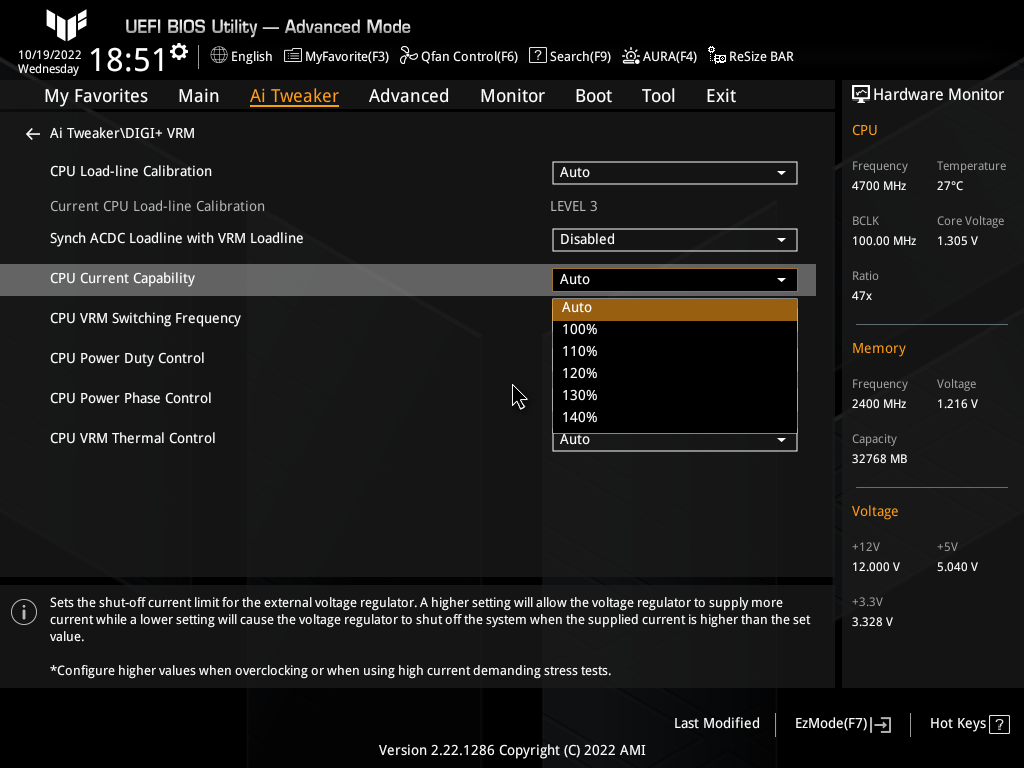Click the EzMode(F7) button
The height and width of the screenshot is (768, 1024).
841,723
